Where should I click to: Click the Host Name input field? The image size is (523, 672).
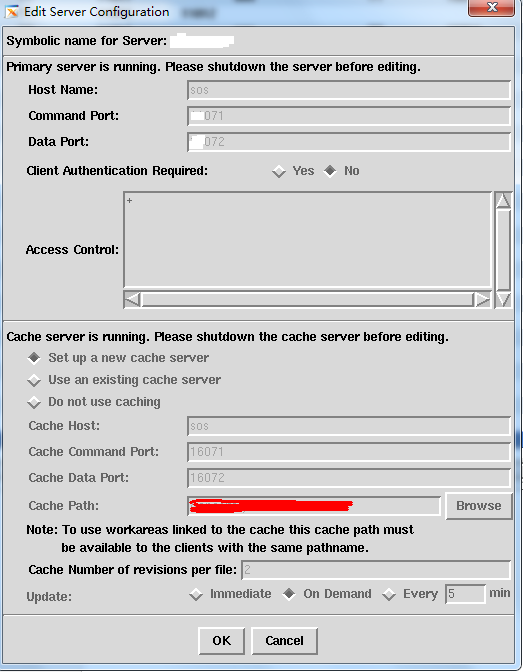(349, 90)
